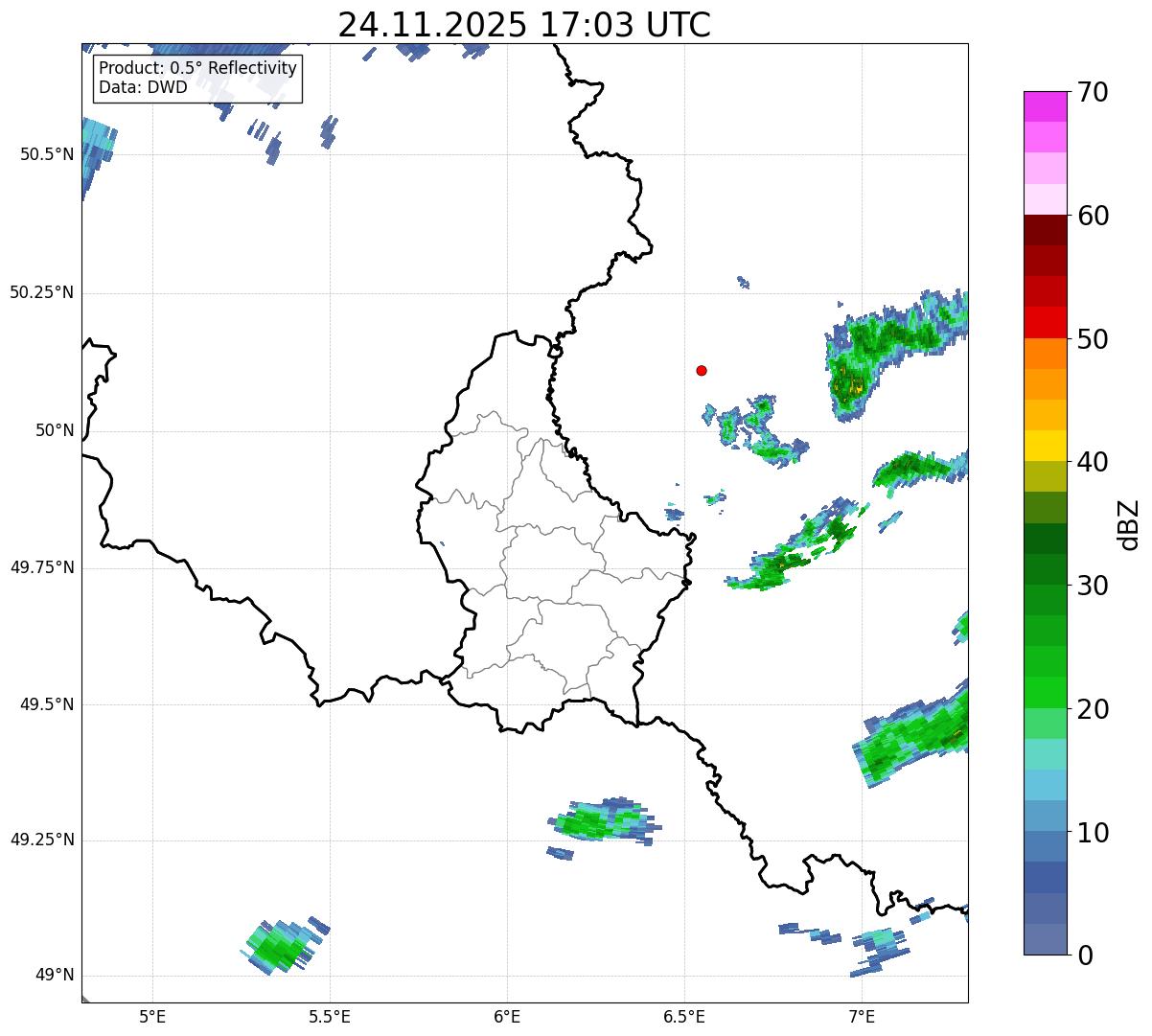Click the 'dBZ' colorbar axis label
The height and width of the screenshot is (1036, 1152).
[x=1130, y=523]
